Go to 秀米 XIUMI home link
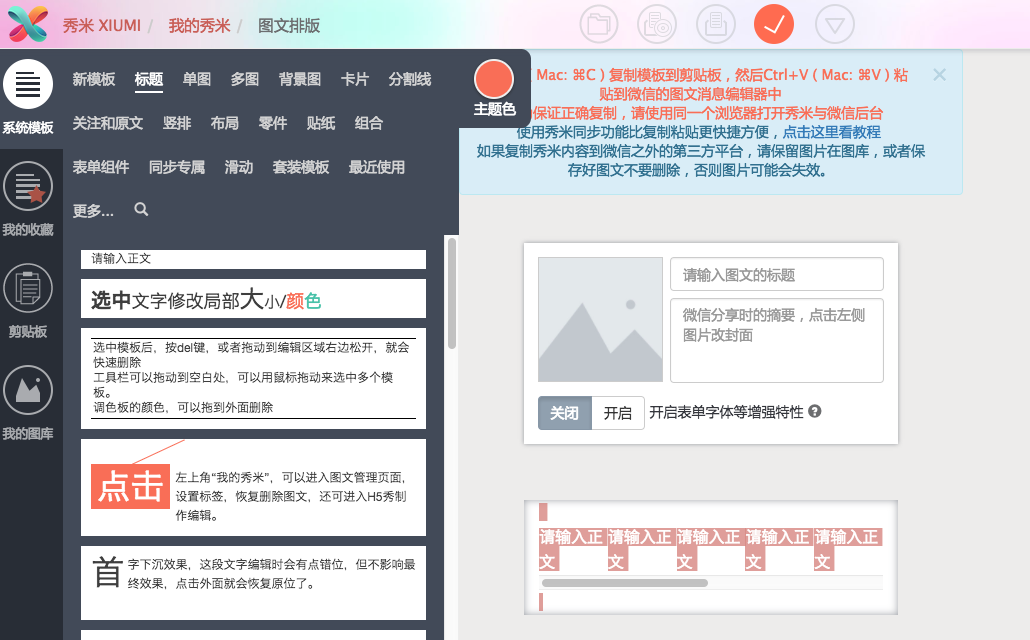This screenshot has width=1030, height=640. (x=102, y=26)
